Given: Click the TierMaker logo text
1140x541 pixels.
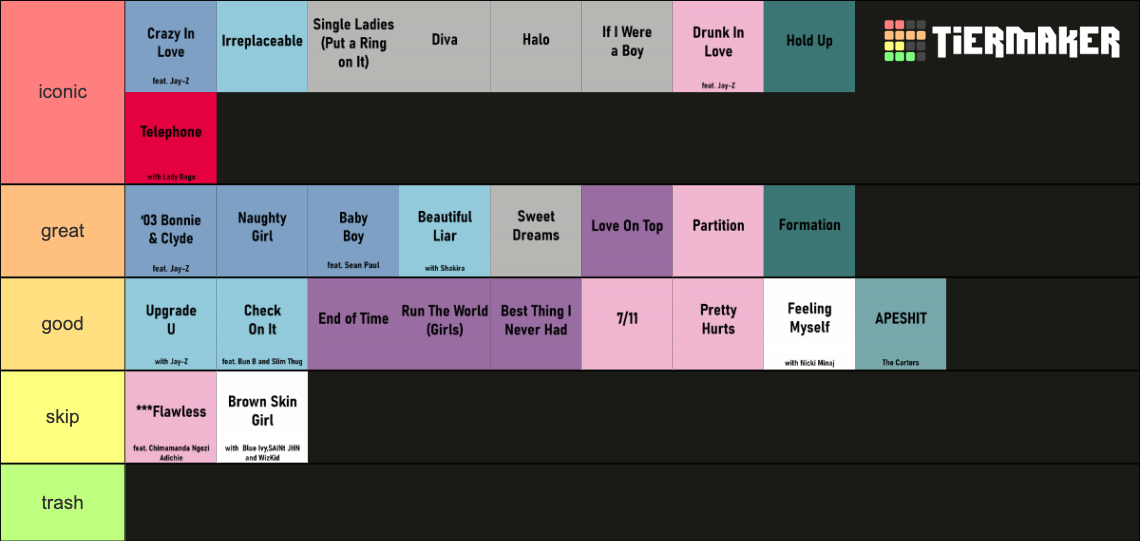Looking at the screenshot, I should click(x=1026, y=41).
